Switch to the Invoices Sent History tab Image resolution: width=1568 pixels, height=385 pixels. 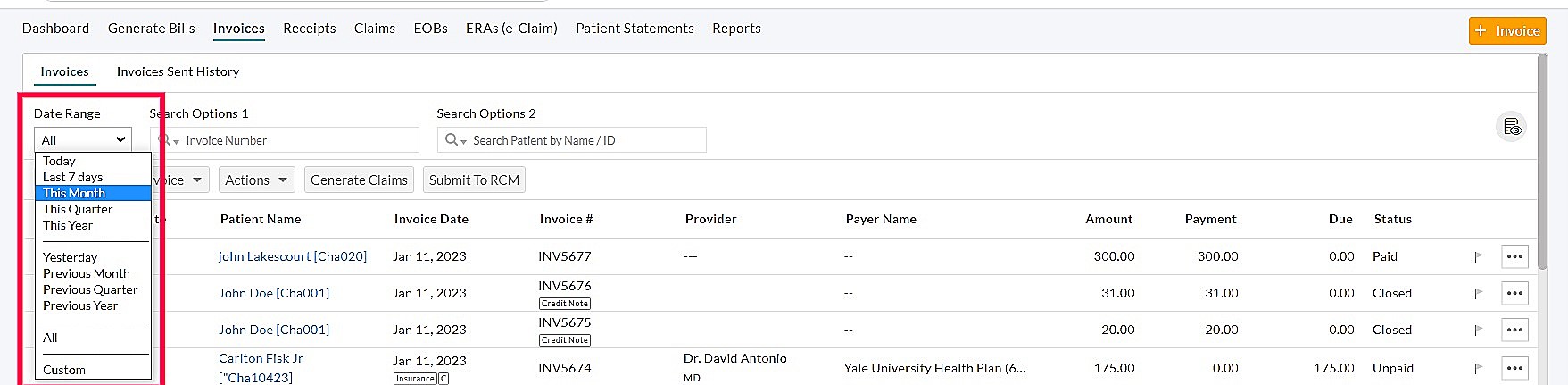(x=178, y=72)
